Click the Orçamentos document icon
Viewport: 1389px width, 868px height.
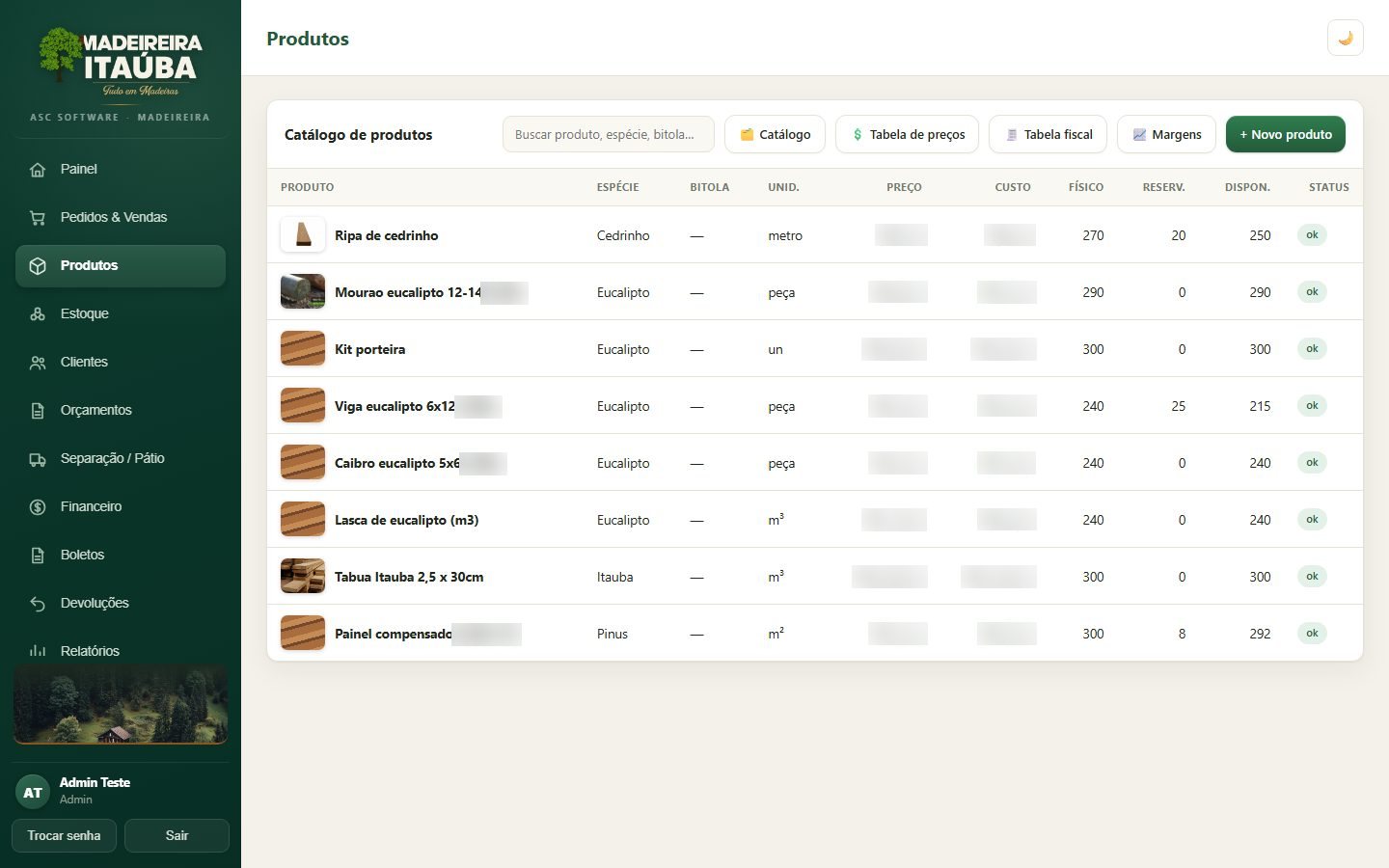click(38, 411)
